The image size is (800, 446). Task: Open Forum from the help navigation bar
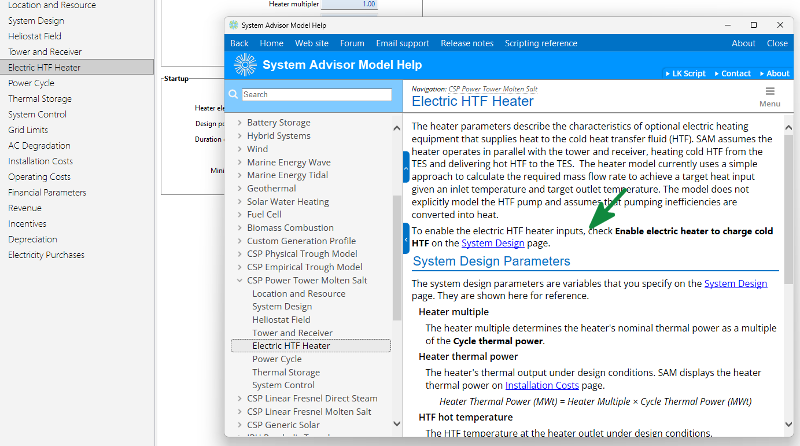click(x=352, y=43)
